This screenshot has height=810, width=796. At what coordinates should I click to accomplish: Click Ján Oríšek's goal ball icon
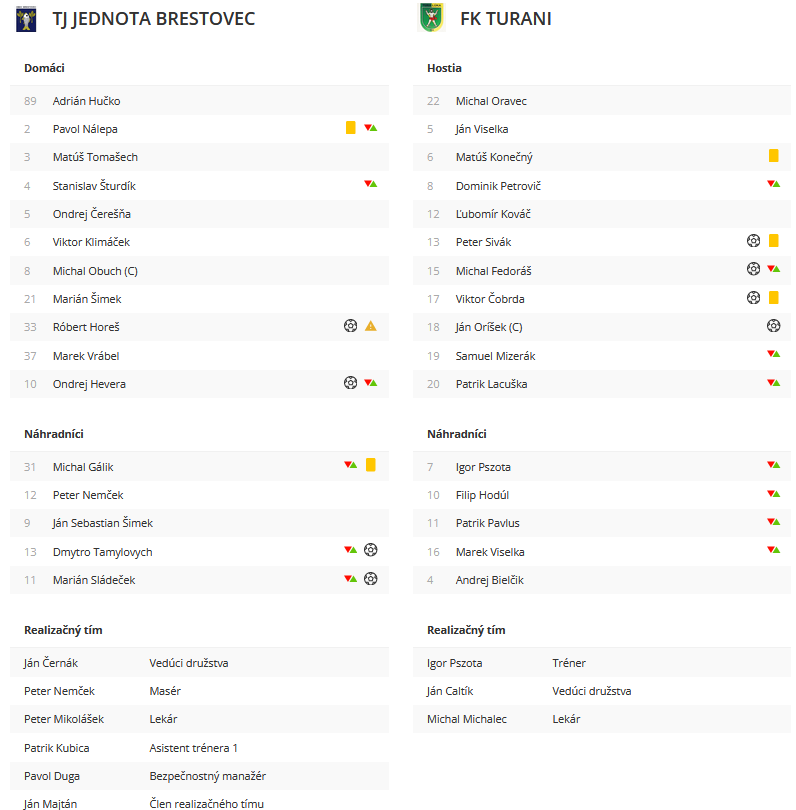(773, 326)
